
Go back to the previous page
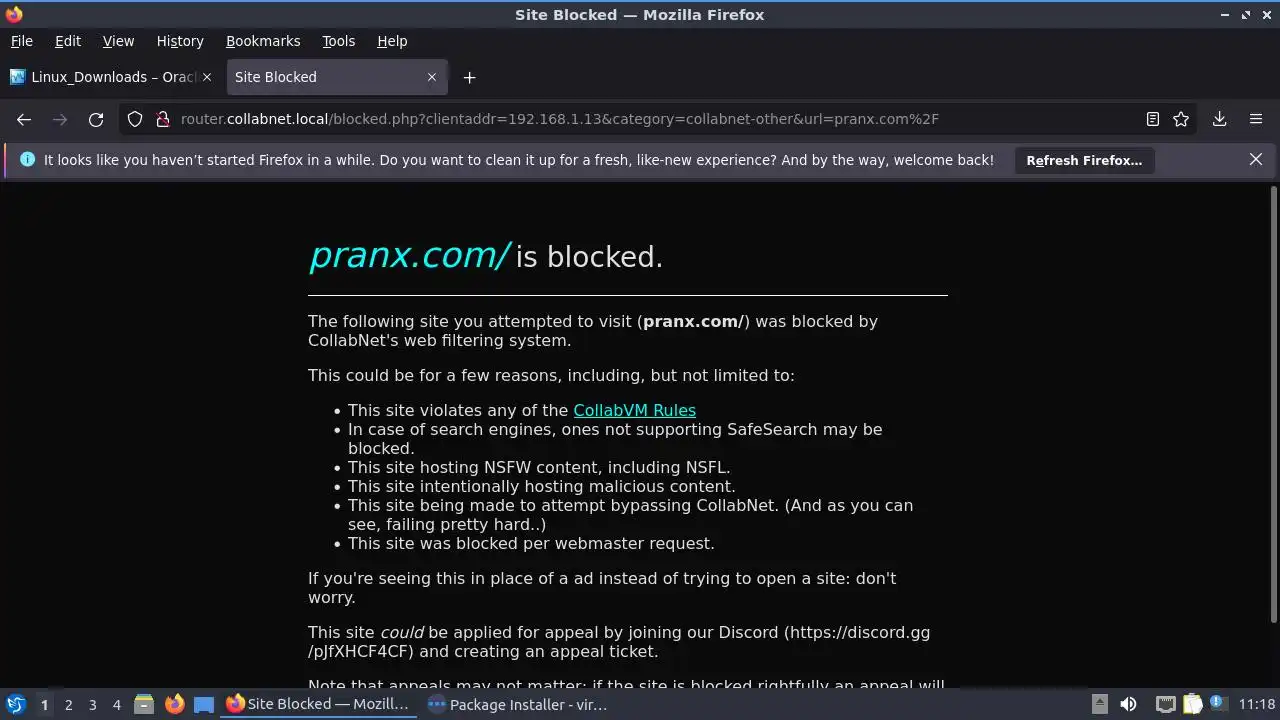point(24,119)
